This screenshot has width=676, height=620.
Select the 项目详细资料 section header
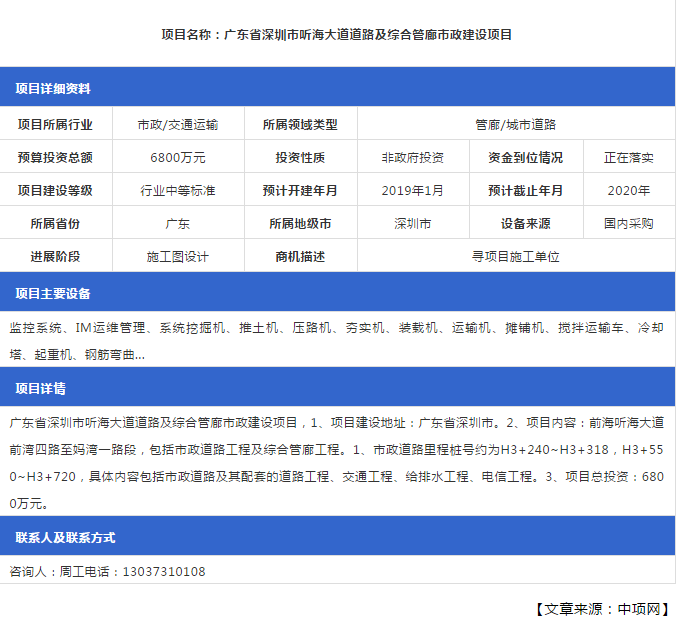pyautogui.click(x=53, y=89)
